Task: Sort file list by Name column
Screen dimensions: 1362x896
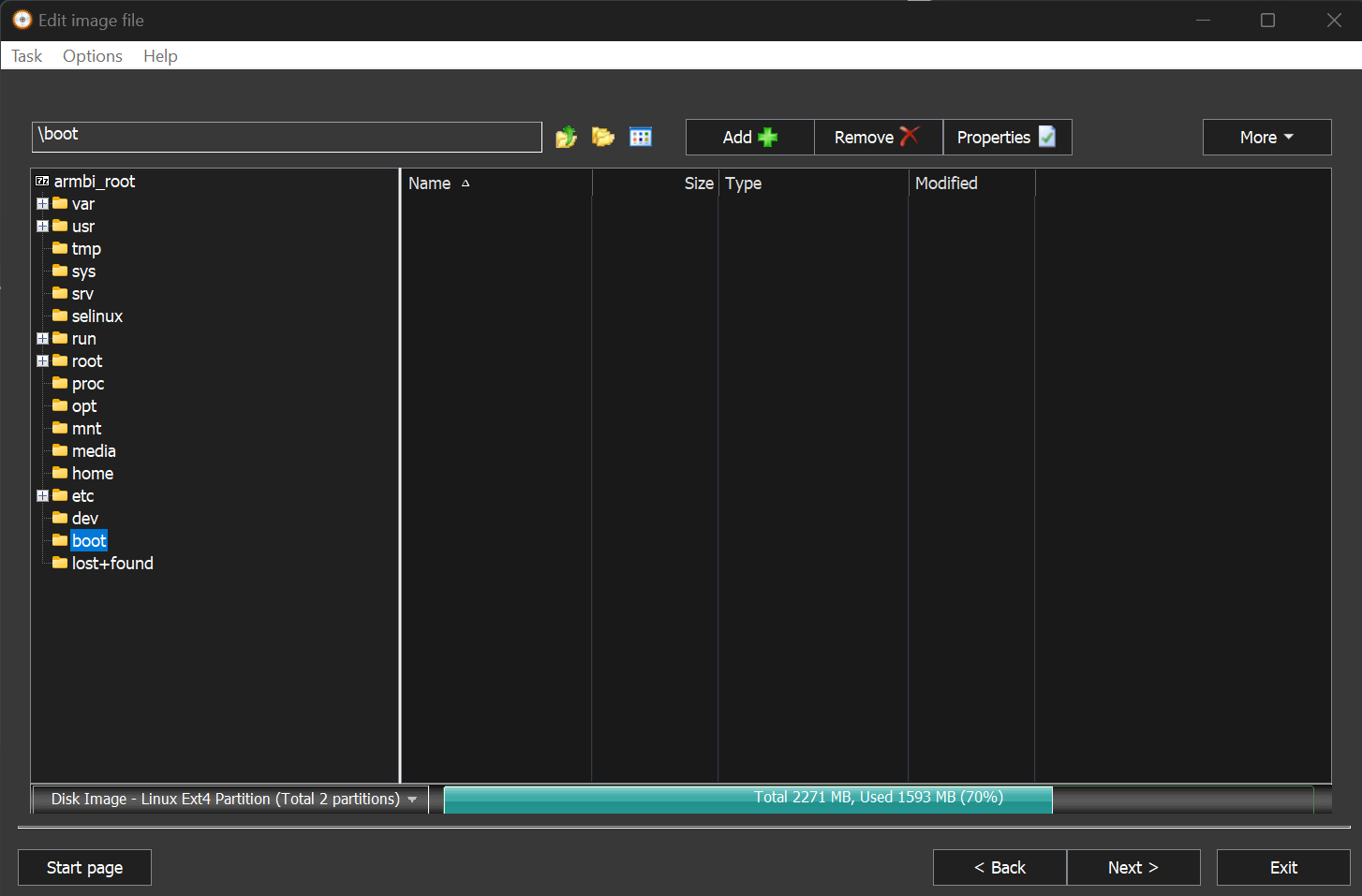Action: (x=496, y=184)
